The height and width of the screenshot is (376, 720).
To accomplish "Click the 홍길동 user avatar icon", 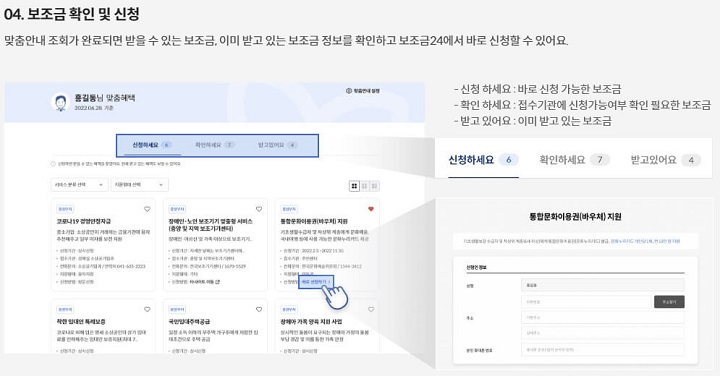I will click(60, 102).
